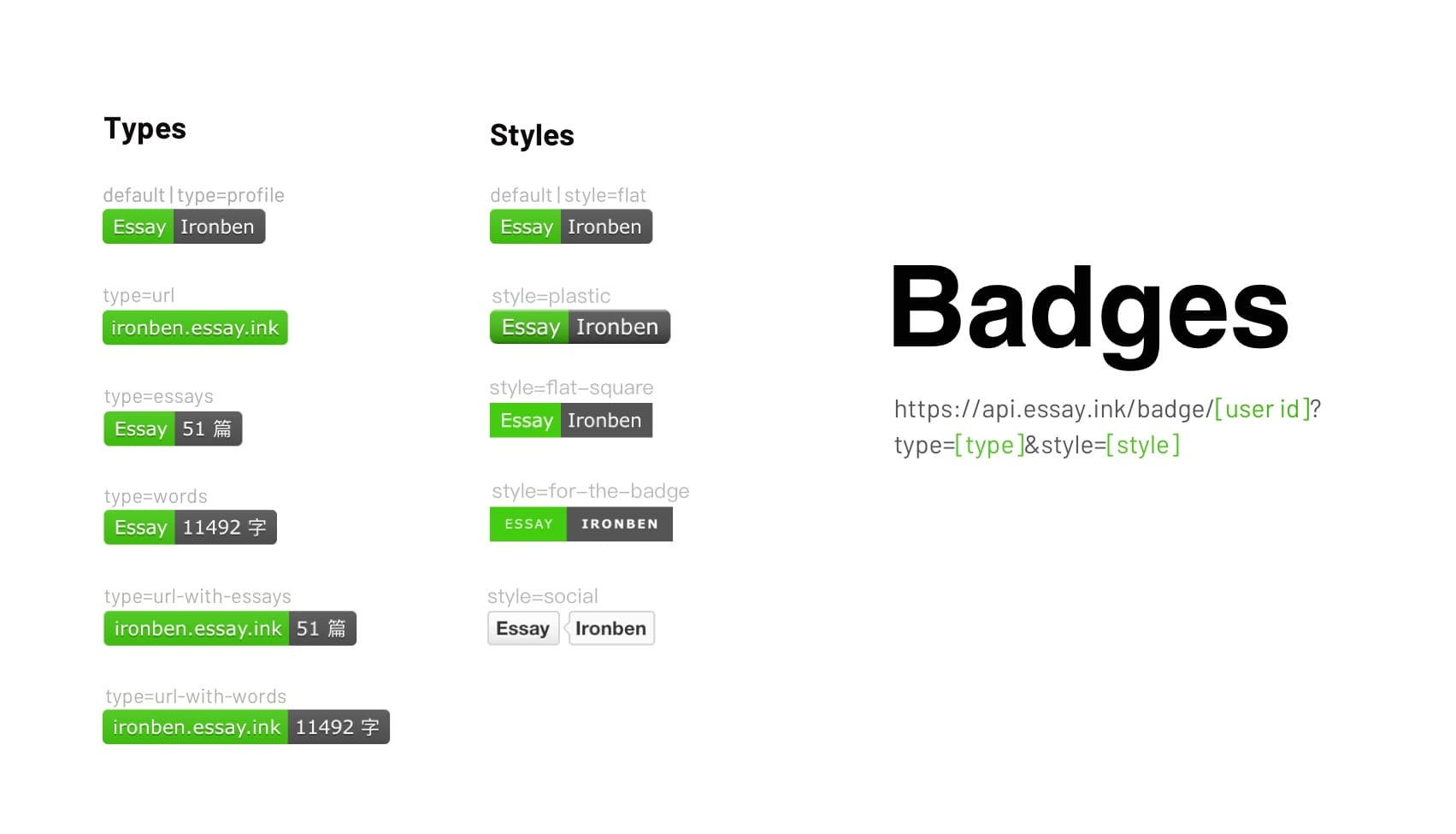
Task: Click the Essay 51 篇 badge under type=essays
Action: tap(173, 429)
